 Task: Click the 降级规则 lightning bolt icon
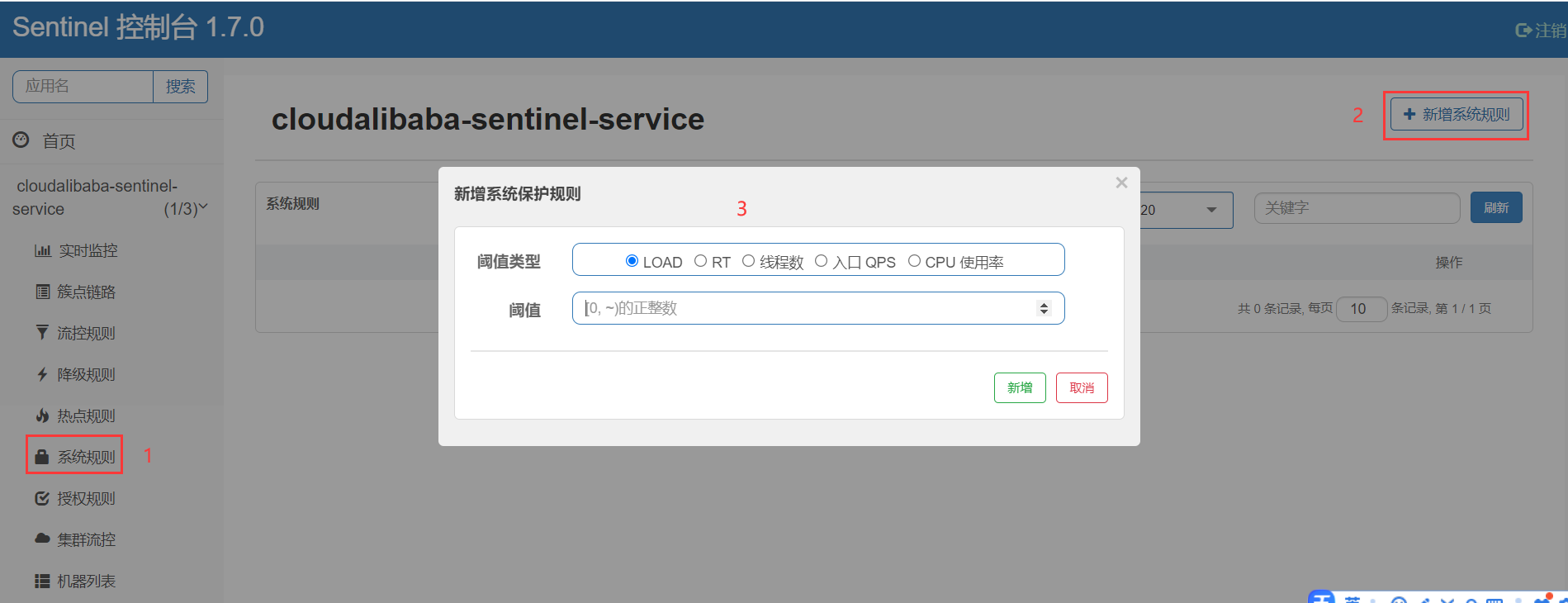pos(42,374)
